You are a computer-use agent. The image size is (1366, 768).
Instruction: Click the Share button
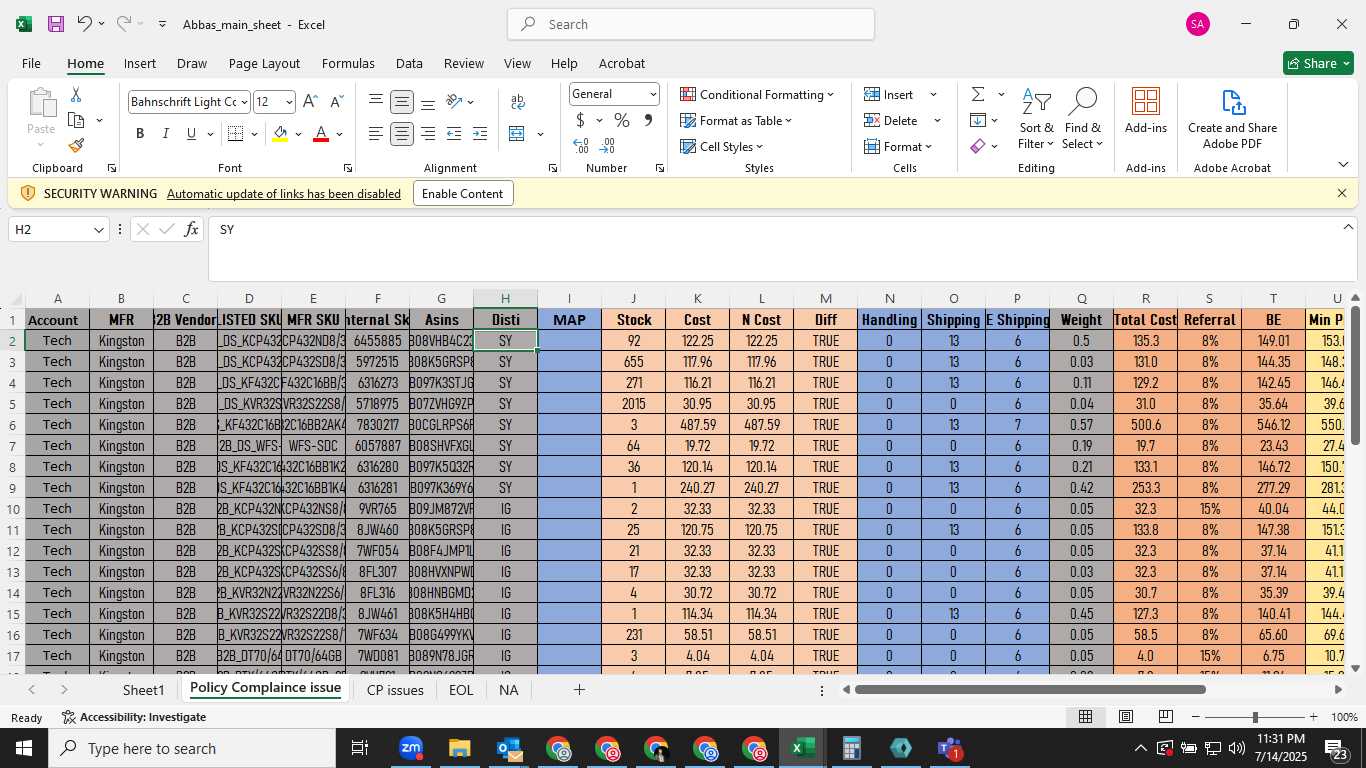pyautogui.click(x=1318, y=63)
